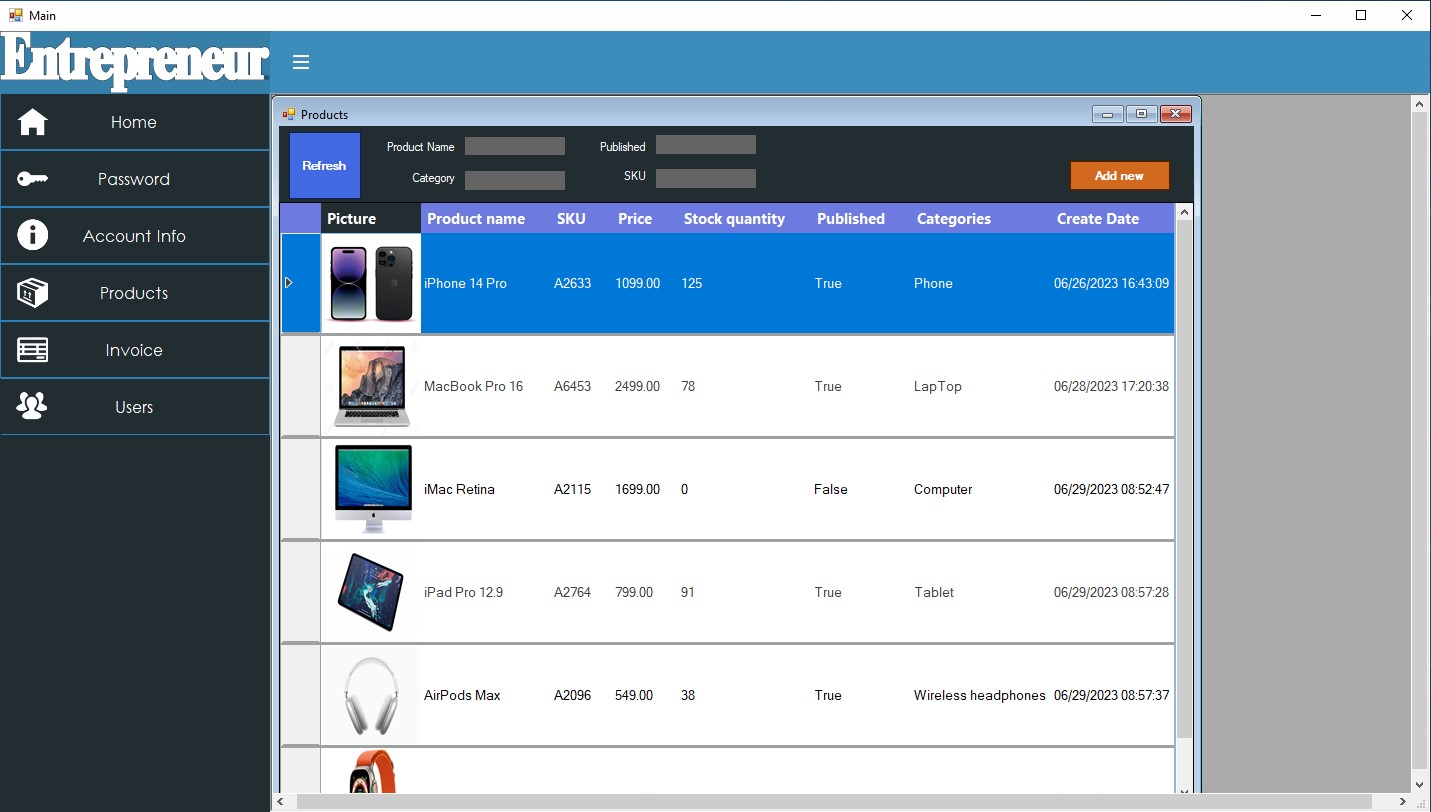Sort by the Categories column header
Image resolution: width=1431 pixels, height=812 pixels.
point(981,218)
